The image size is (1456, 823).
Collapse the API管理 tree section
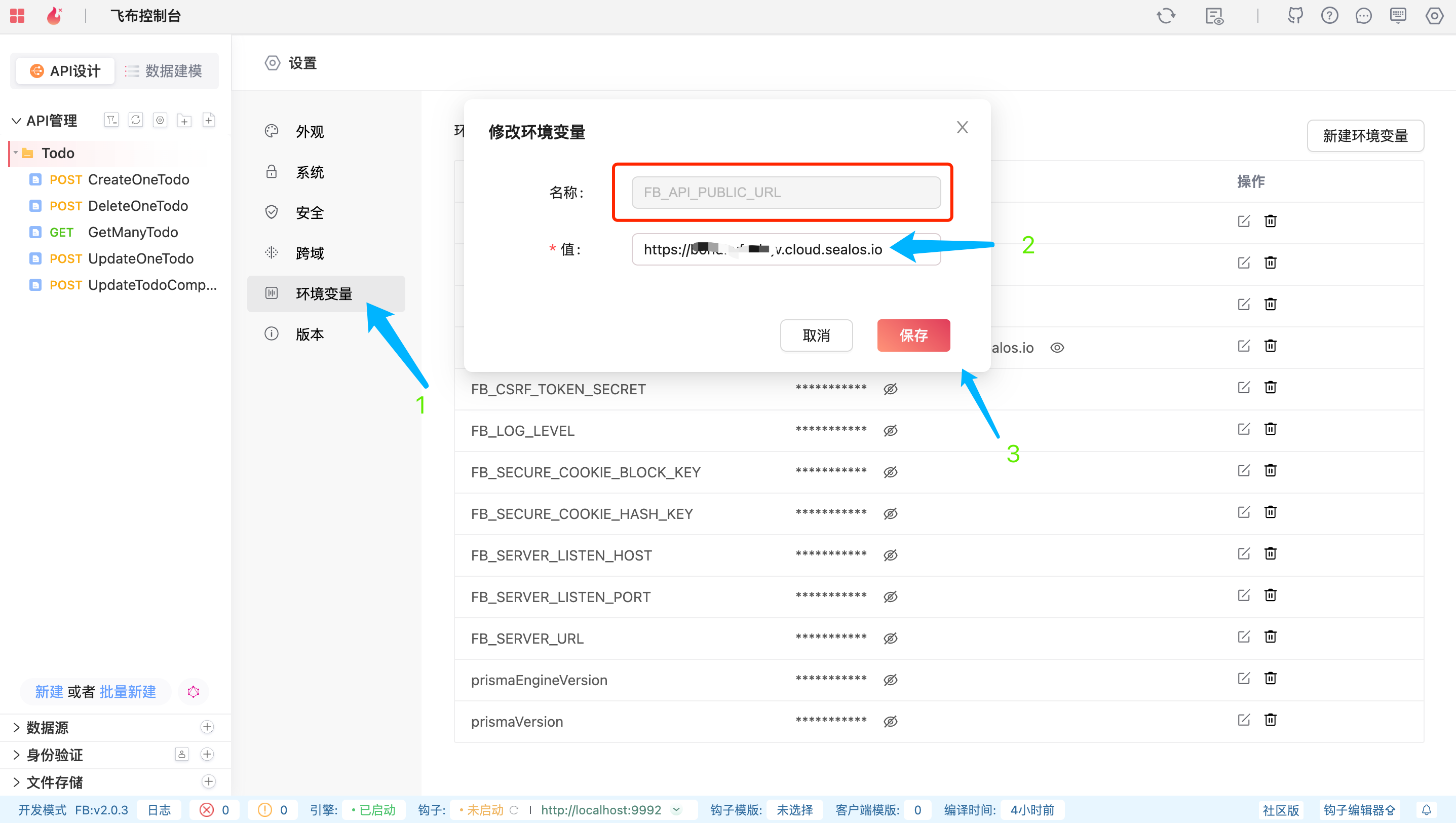point(16,121)
